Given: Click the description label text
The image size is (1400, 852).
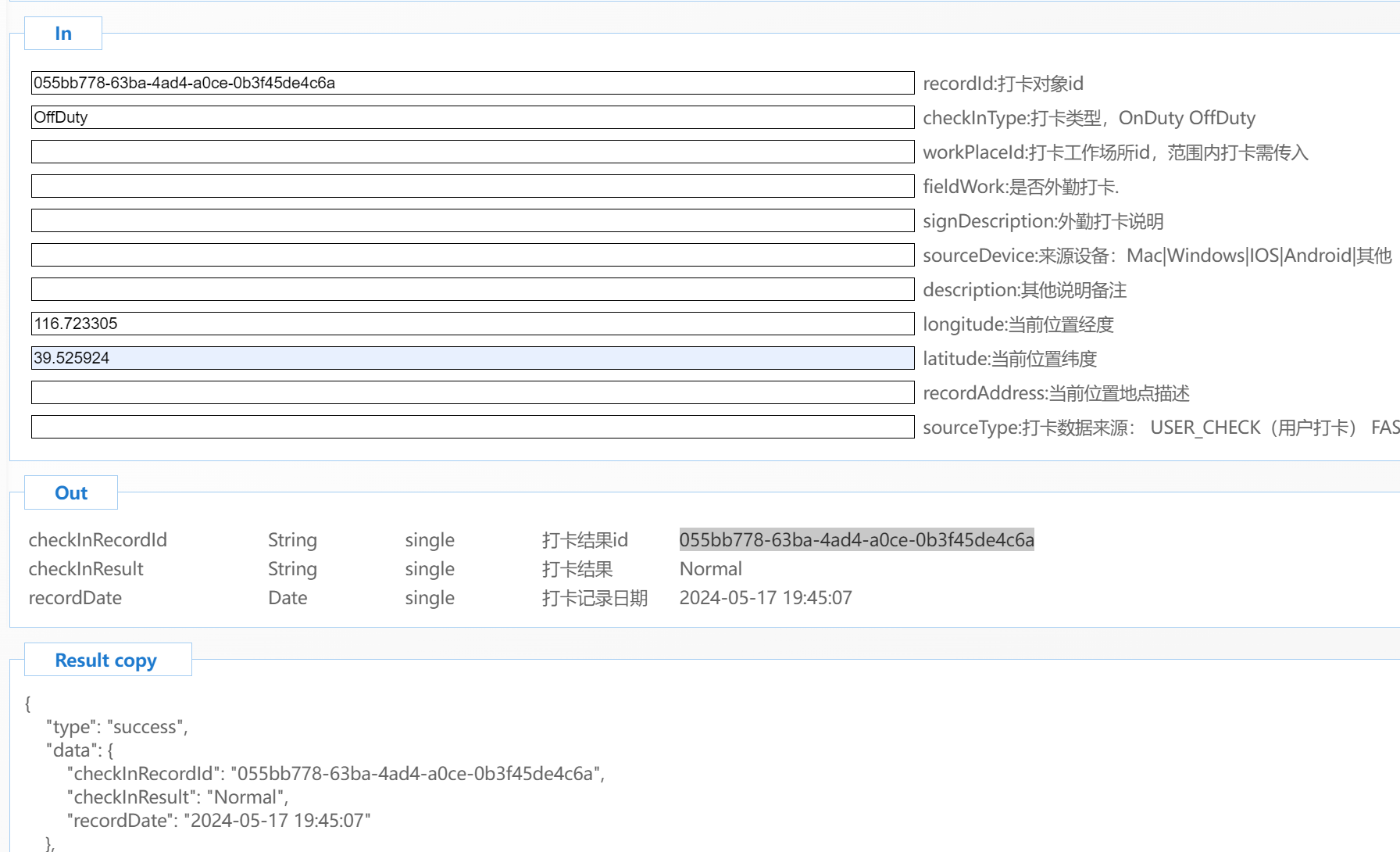Looking at the screenshot, I should point(1025,290).
